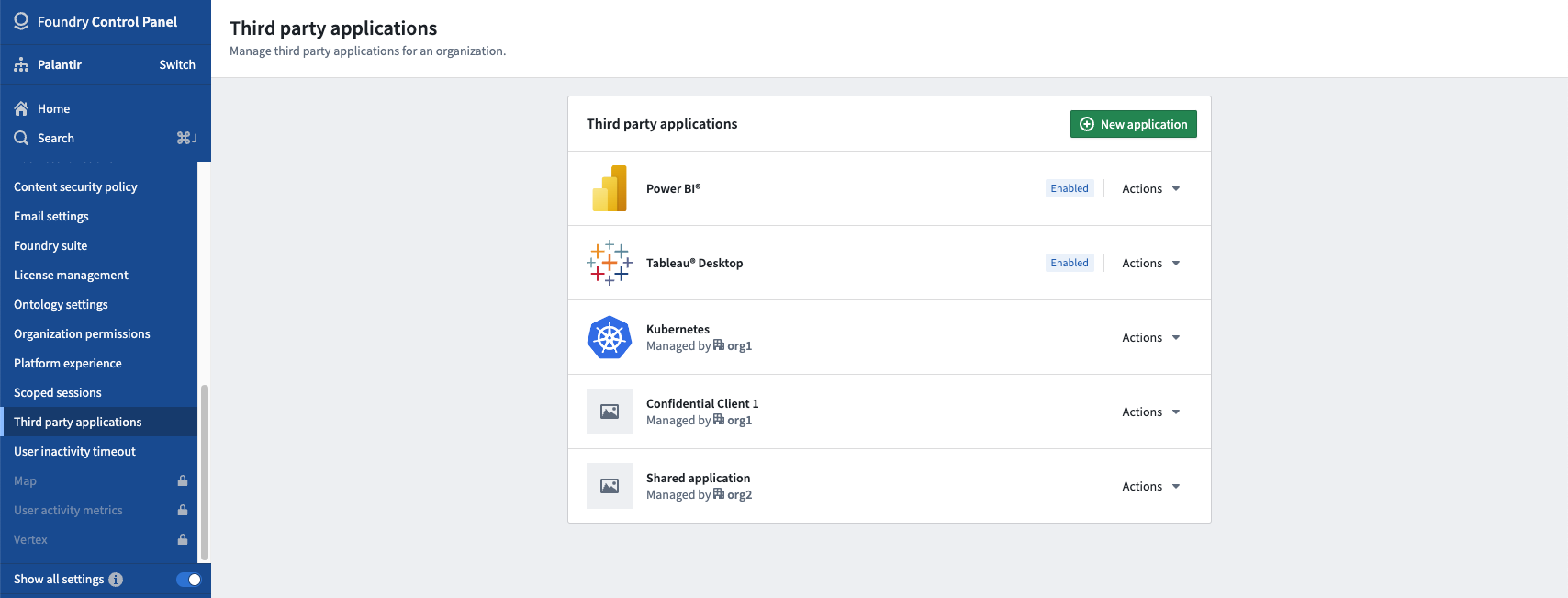The image size is (1568, 598).
Task: Open Actions dropdown for Shared application
Action: coord(1151,486)
